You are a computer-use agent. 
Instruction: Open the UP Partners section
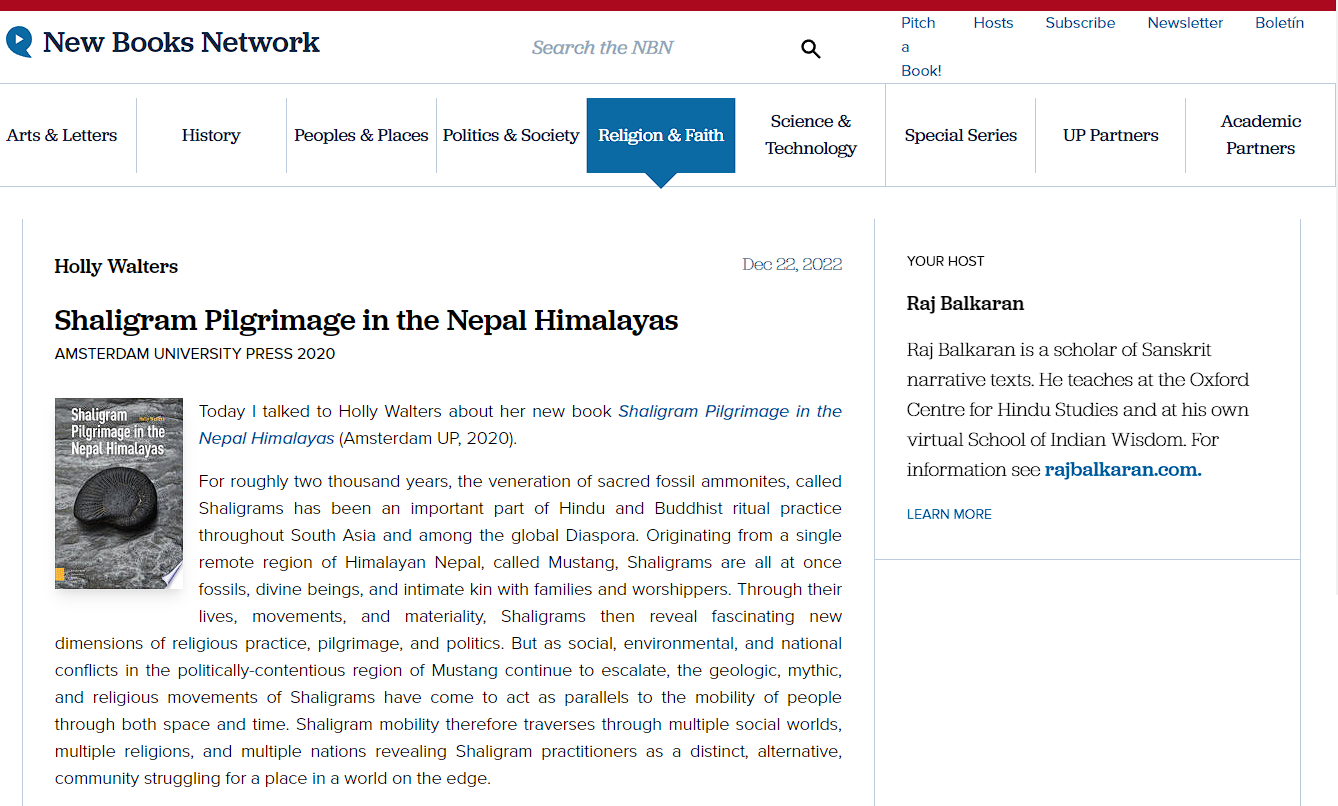pyautogui.click(x=1110, y=135)
